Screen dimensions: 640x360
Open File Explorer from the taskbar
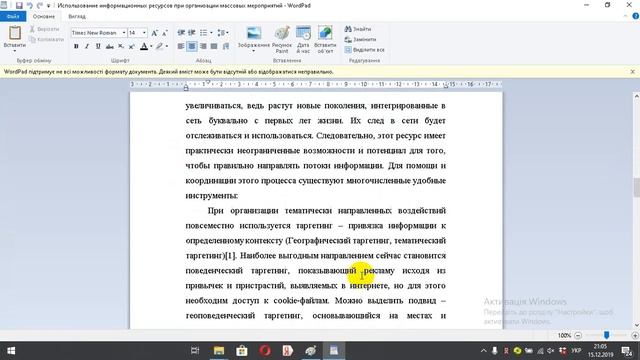[219, 351]
